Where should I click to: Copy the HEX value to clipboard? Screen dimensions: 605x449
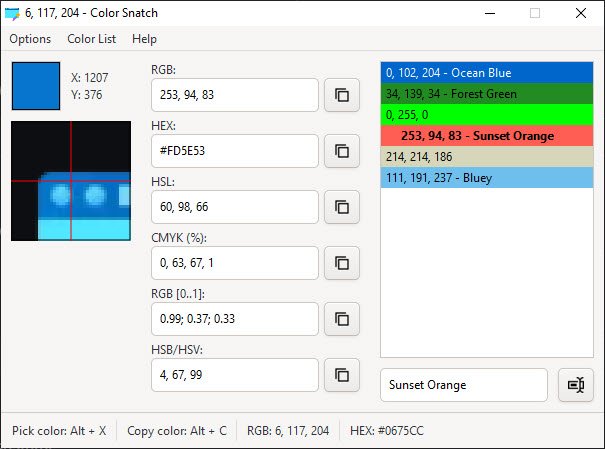coord(342,151)
